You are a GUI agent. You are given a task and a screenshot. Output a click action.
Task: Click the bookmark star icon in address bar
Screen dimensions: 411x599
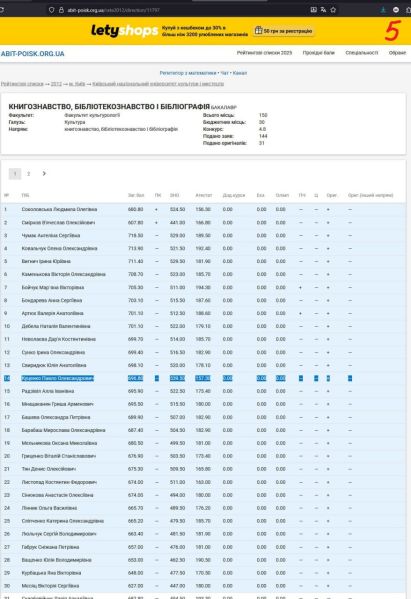pos(333,10)
